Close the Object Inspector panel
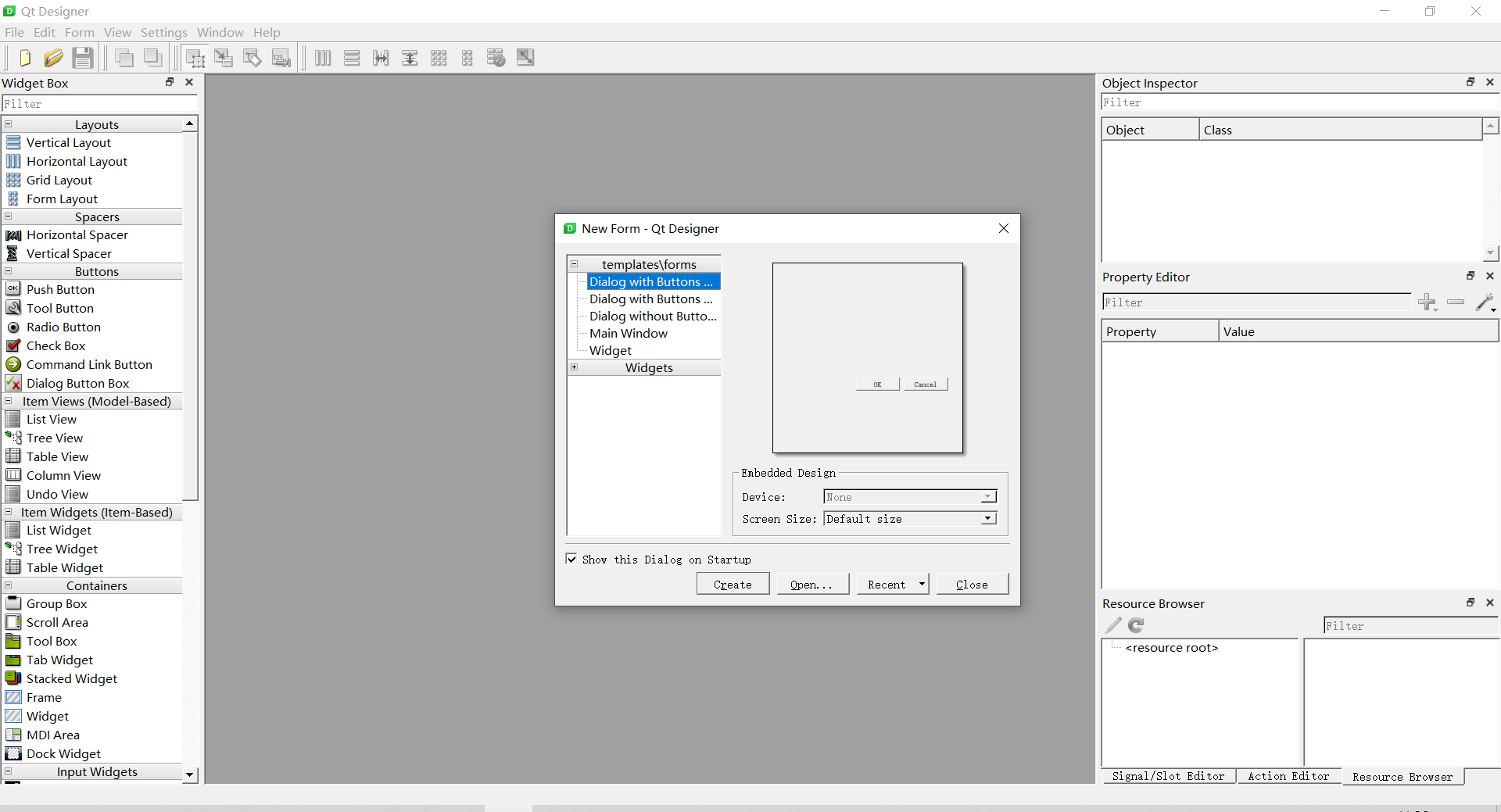The image size is (1501, 812). coord(1490,82)
